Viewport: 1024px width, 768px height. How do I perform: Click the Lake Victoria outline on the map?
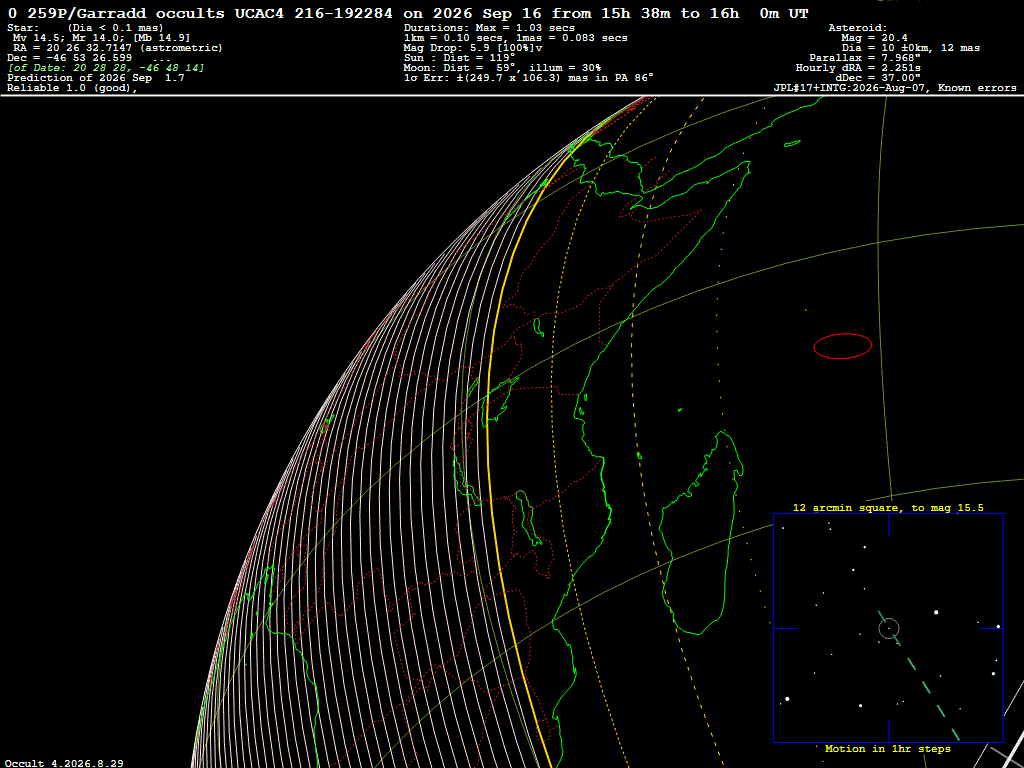tap(538, 326)
